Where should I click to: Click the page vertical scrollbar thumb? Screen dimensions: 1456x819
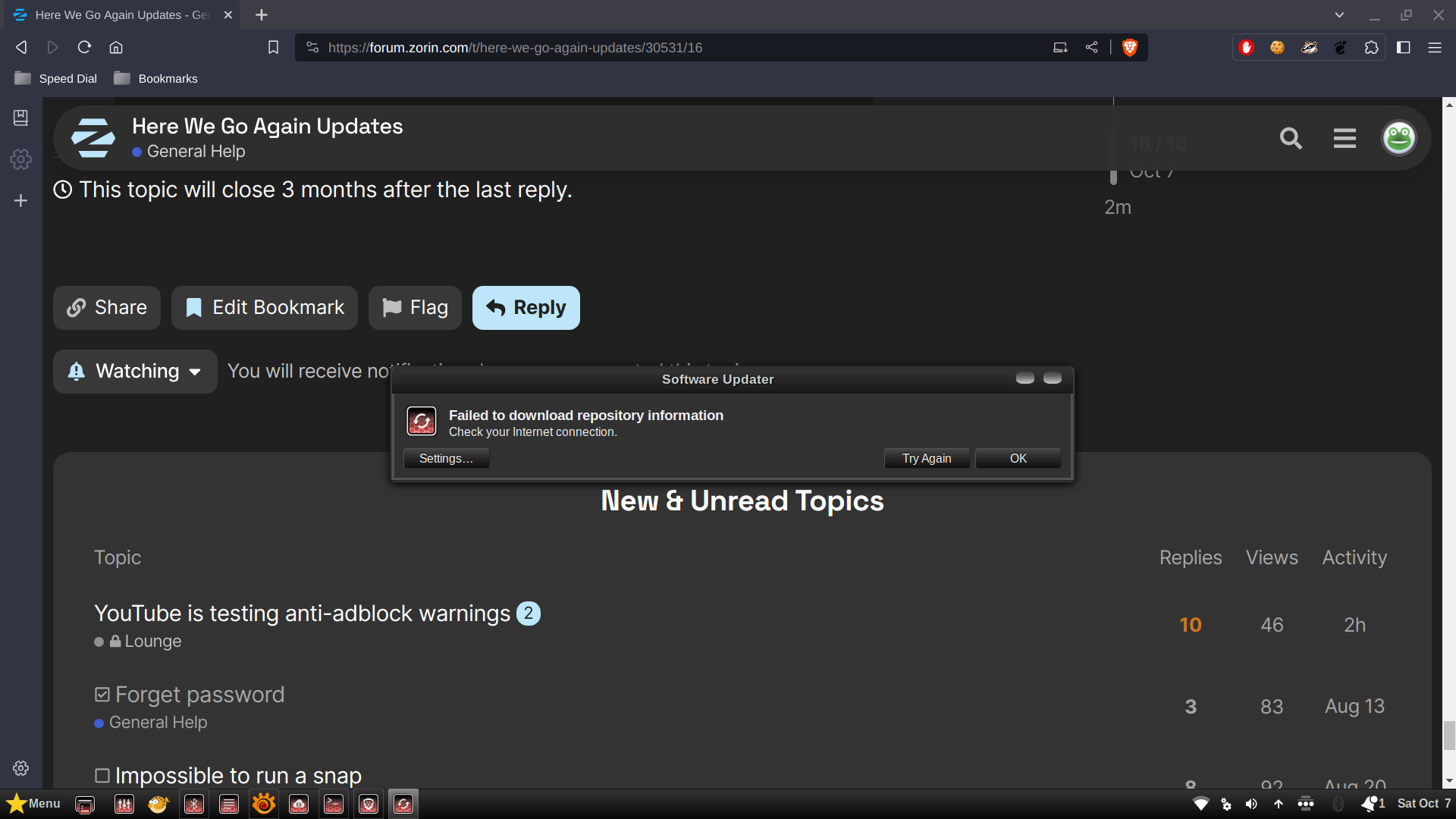[1449, 735]
